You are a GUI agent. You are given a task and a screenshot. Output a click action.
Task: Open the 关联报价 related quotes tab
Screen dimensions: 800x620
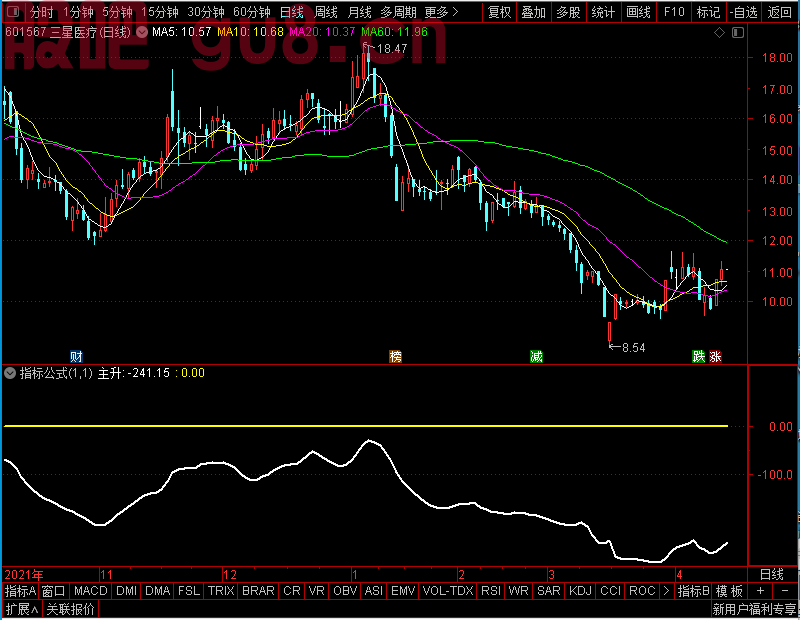[70, 609]
